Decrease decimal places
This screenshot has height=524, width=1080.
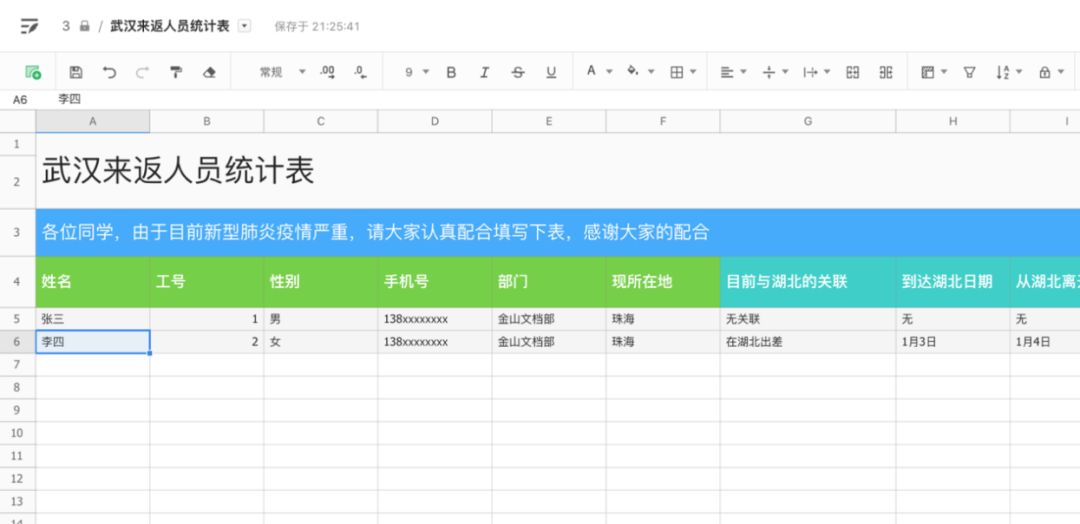360,72
